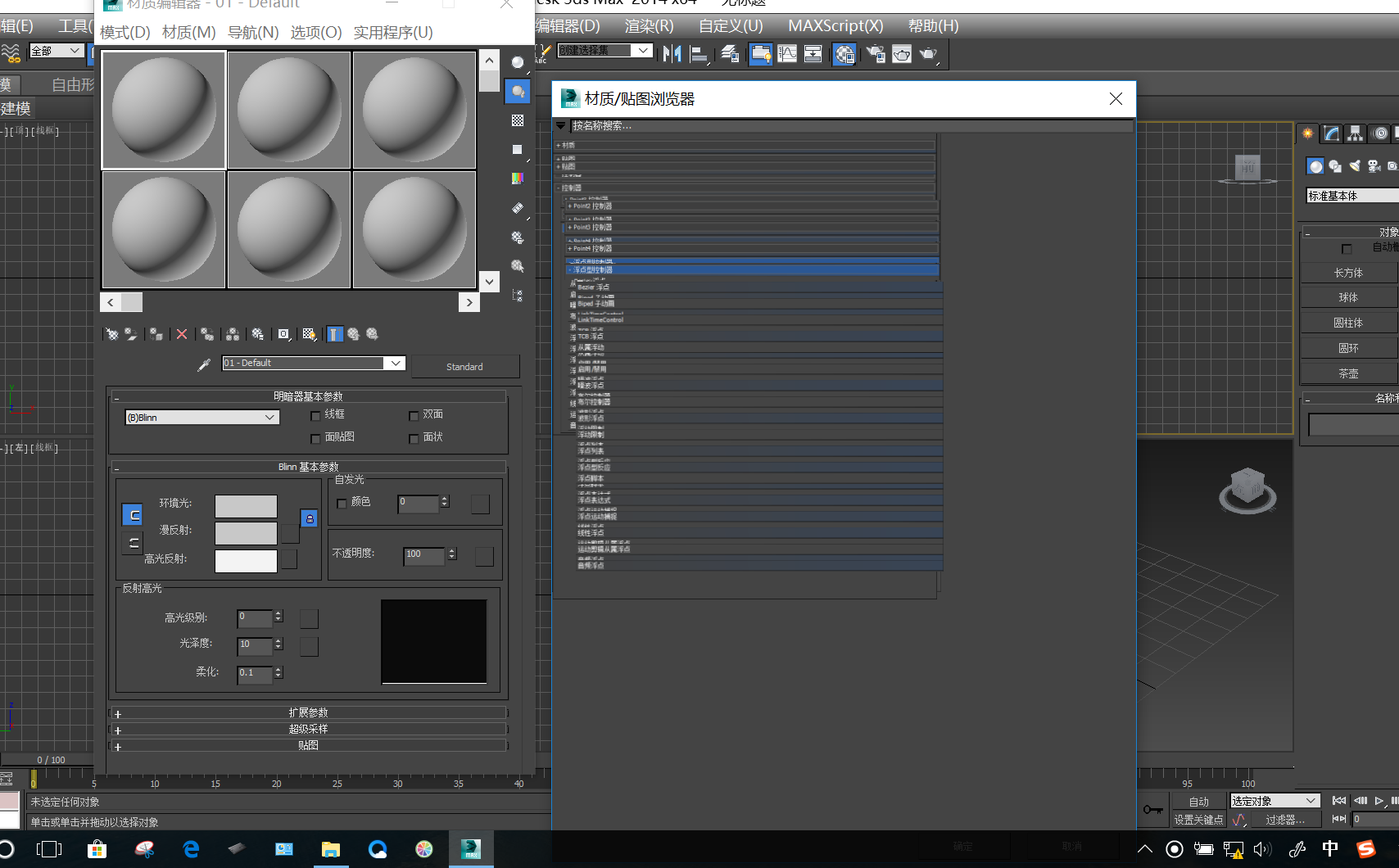Click the Go Forward to Sibling icon

(373, 334)
